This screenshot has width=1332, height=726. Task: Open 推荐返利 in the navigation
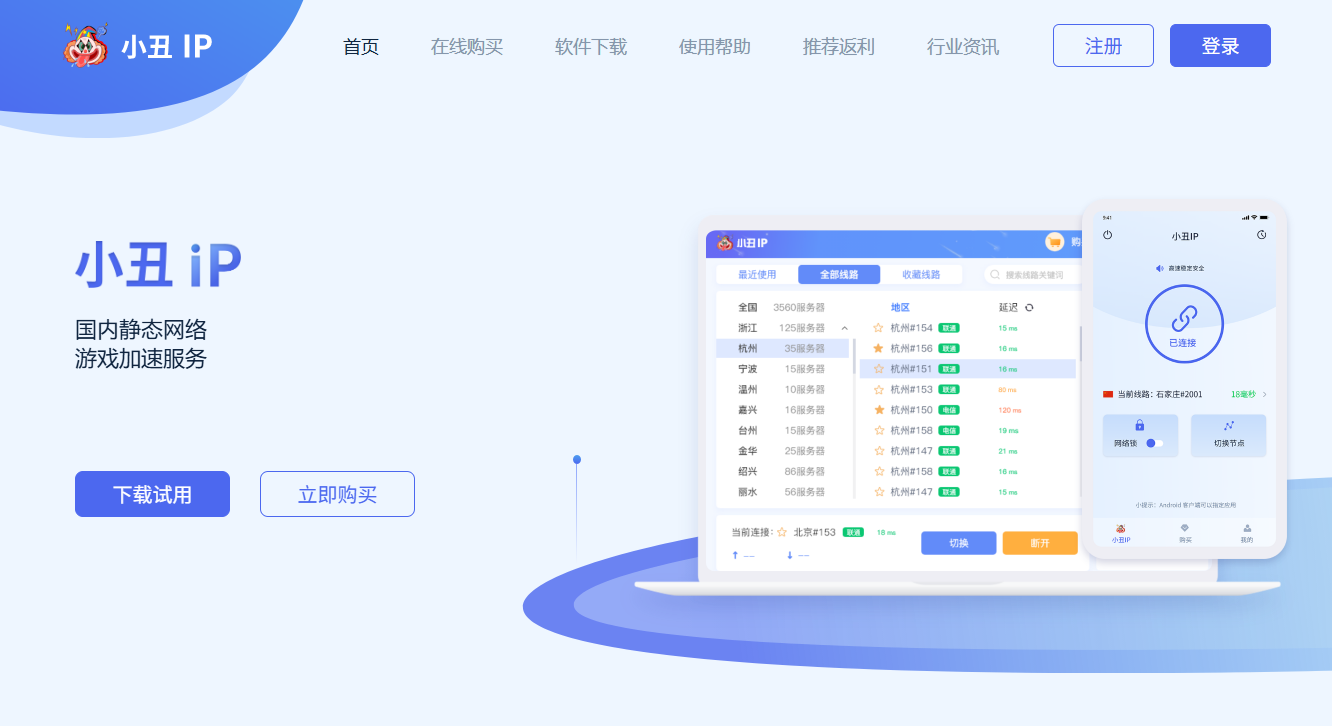coord(839,47)
